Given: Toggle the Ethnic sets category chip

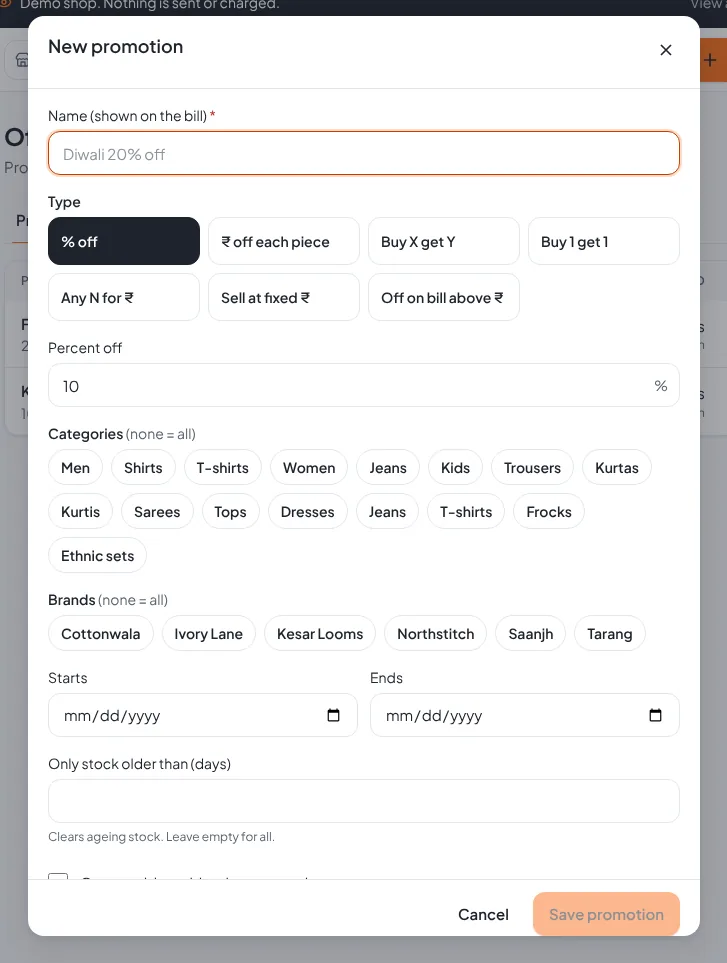Looking at the screenshot, I should tap(98, 555).
